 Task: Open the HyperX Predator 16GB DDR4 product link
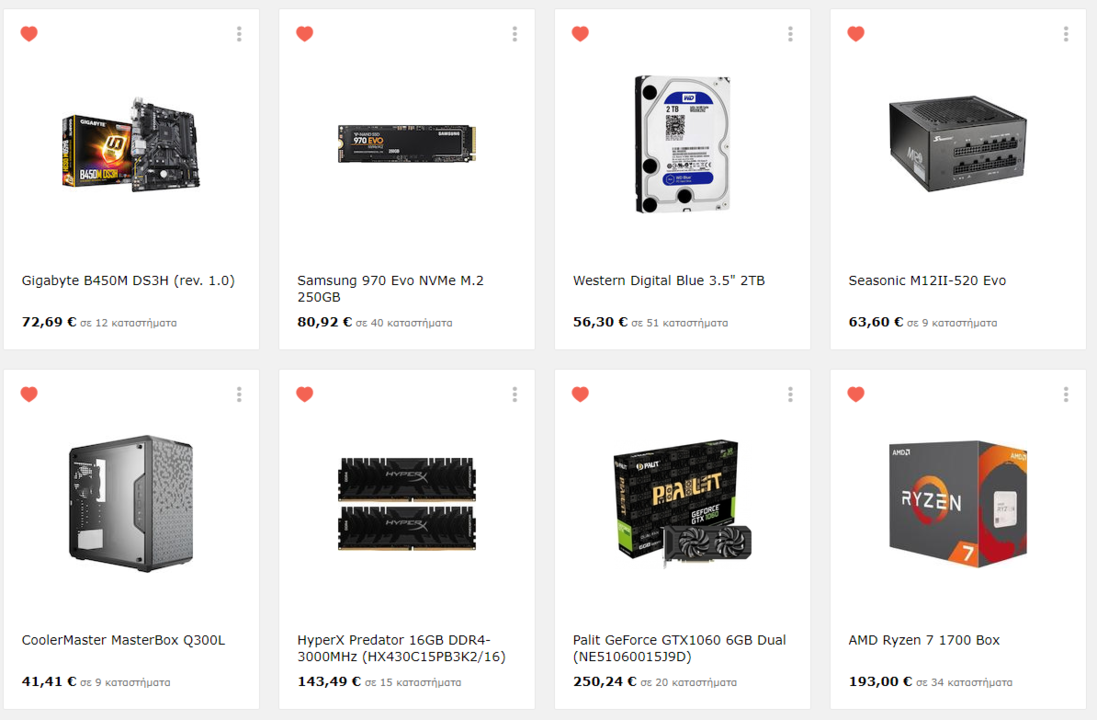tap(401, 648)
